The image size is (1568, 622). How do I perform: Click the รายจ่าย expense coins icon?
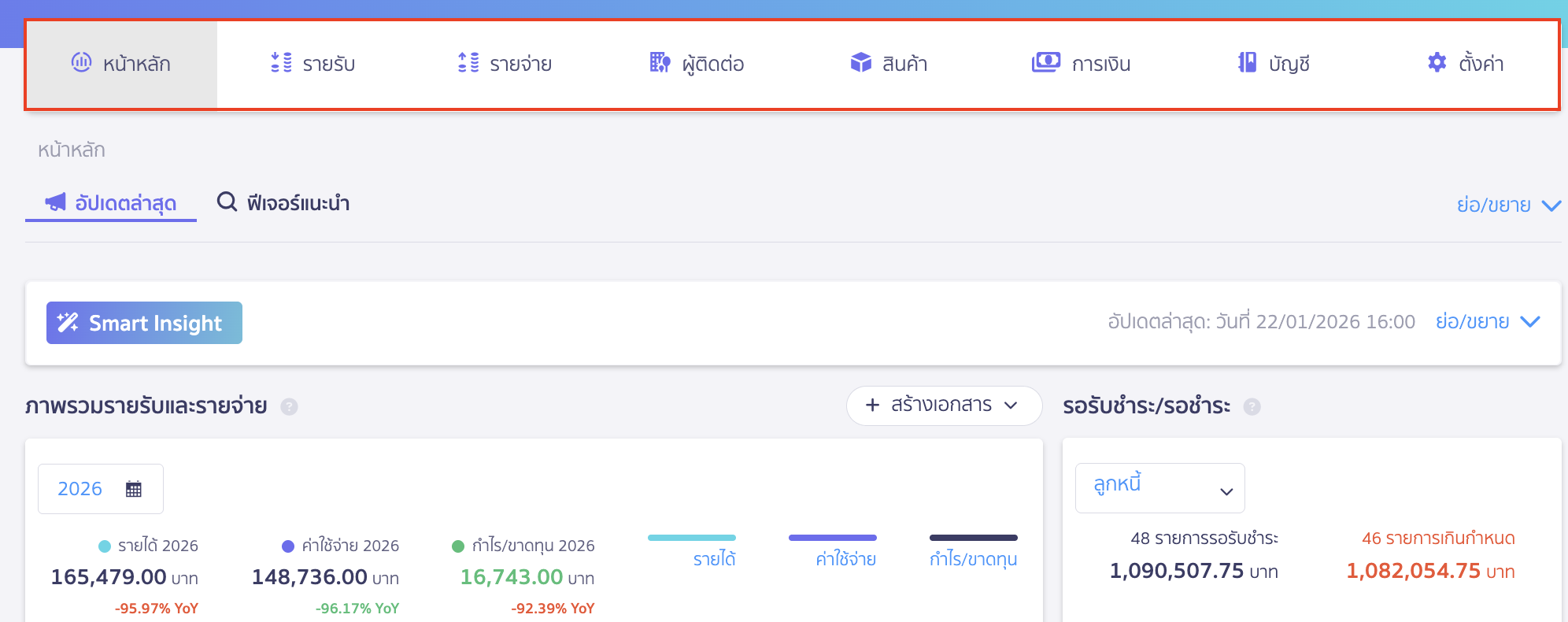point(468,62)
